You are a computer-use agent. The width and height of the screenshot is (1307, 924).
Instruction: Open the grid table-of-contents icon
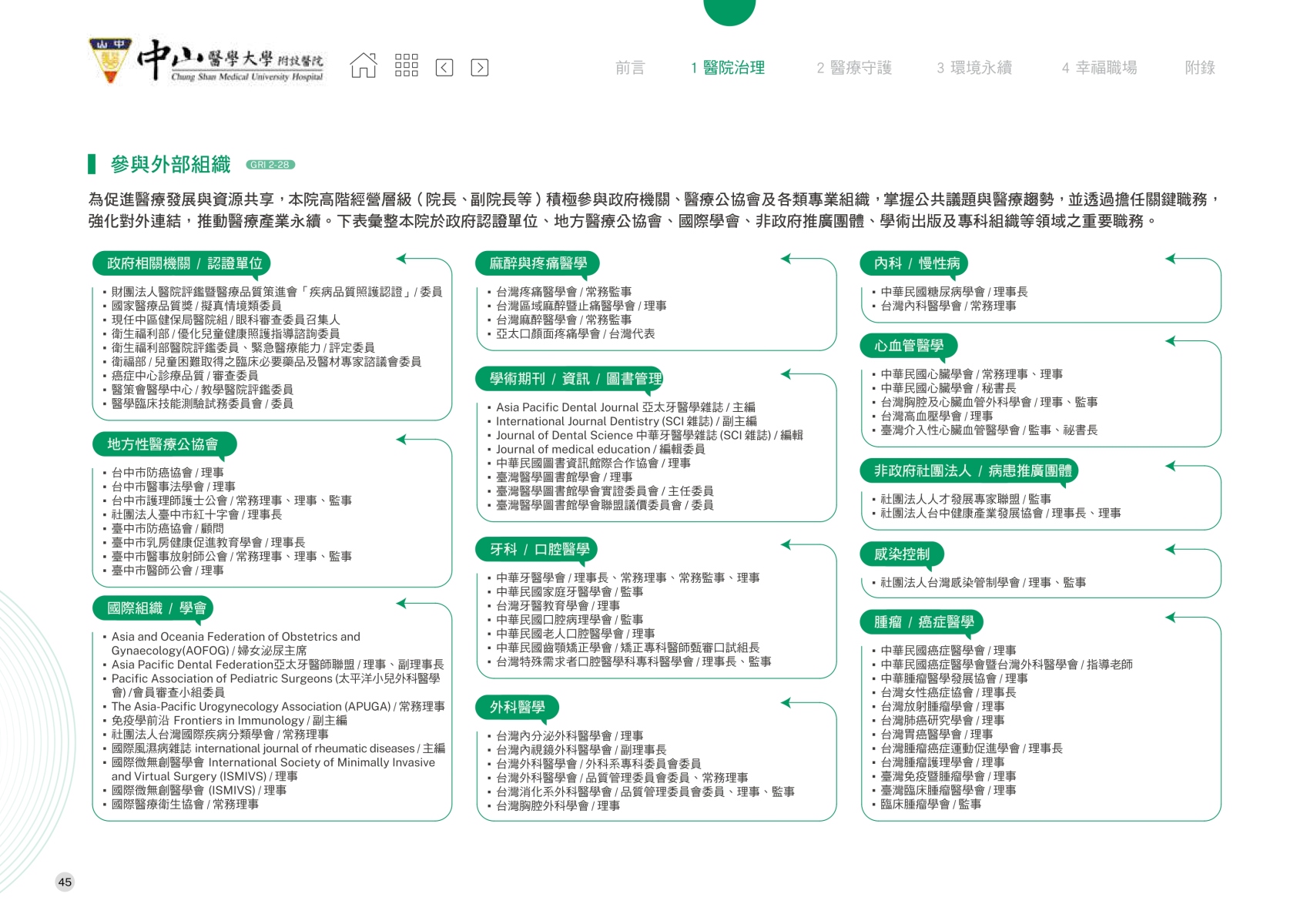click(406, 66)
